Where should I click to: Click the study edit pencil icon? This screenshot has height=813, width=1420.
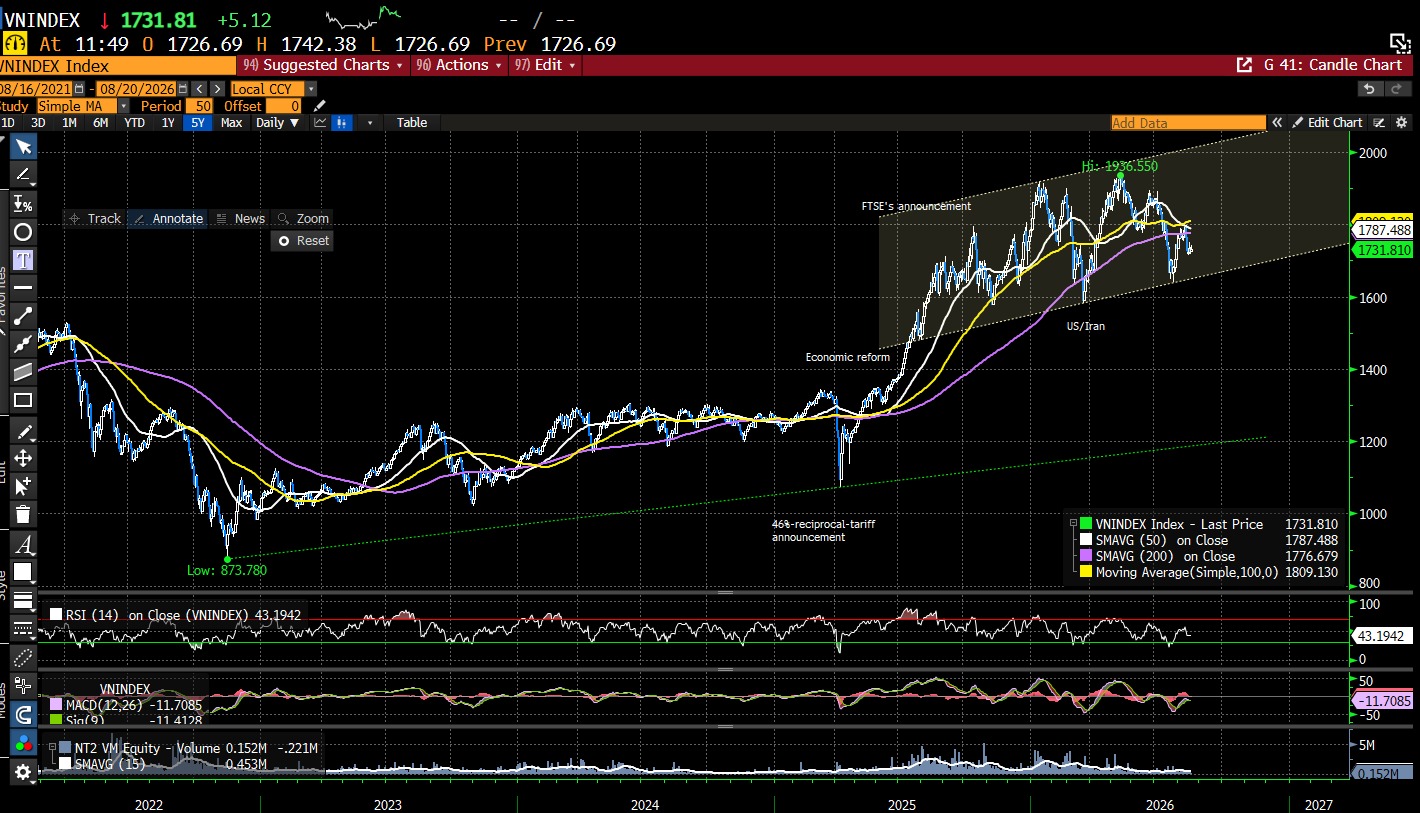click(320, 106)
